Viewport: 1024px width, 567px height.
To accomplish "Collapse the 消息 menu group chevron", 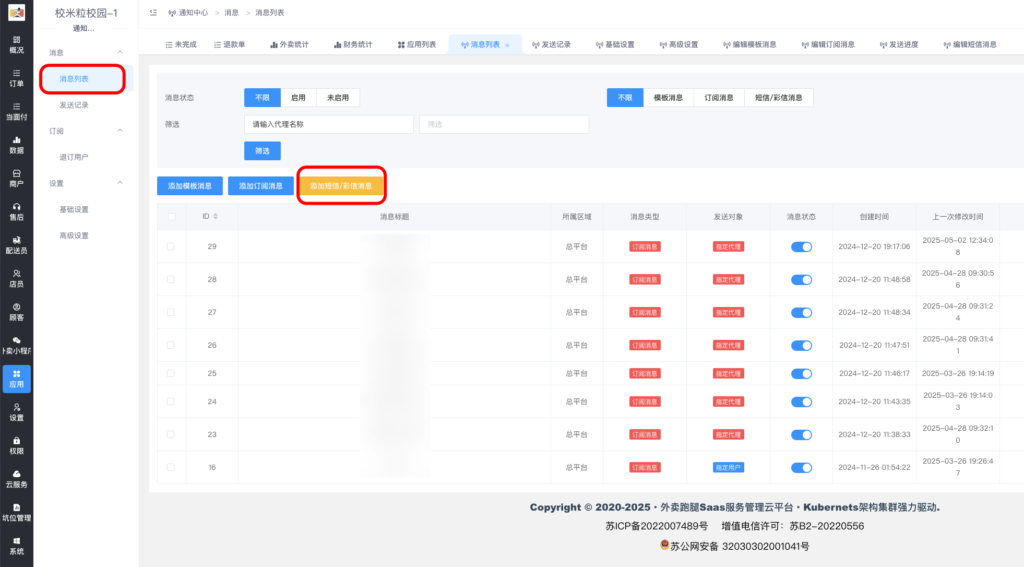I will (x=120, y=52).
